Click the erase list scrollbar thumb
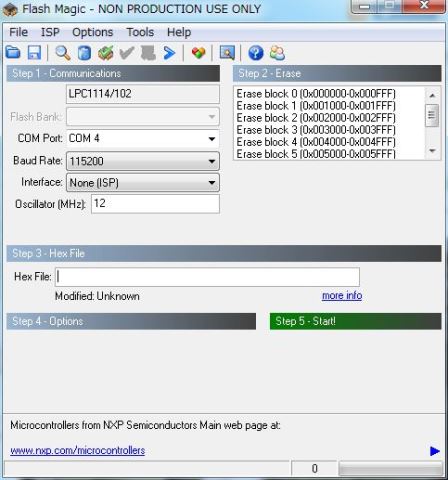The image size is (448, 480). tap(432, 115)
